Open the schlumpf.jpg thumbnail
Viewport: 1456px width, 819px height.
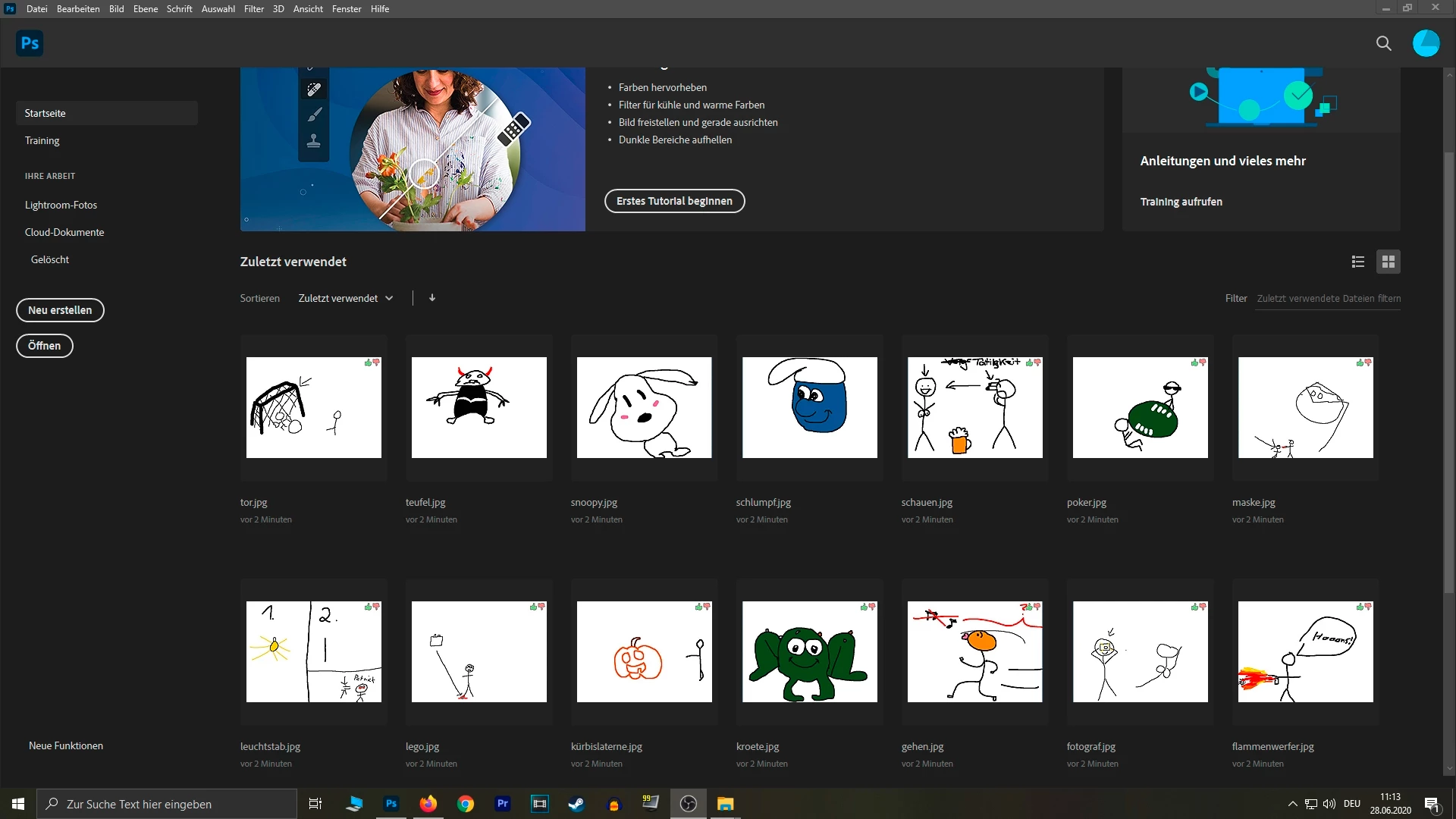[809, 407]
